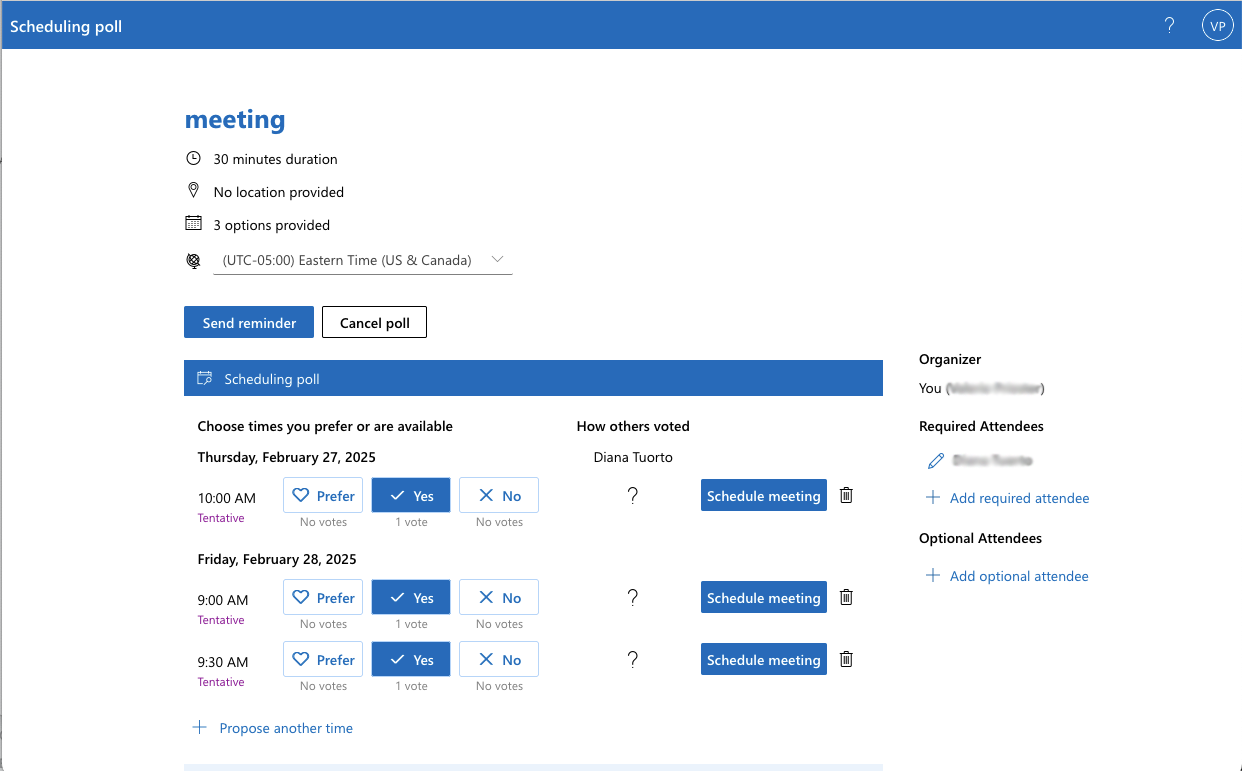Toggle Yes vote for Friday 9:00 AM
This screenshot has width=1242, height=771.
point(411,598)
